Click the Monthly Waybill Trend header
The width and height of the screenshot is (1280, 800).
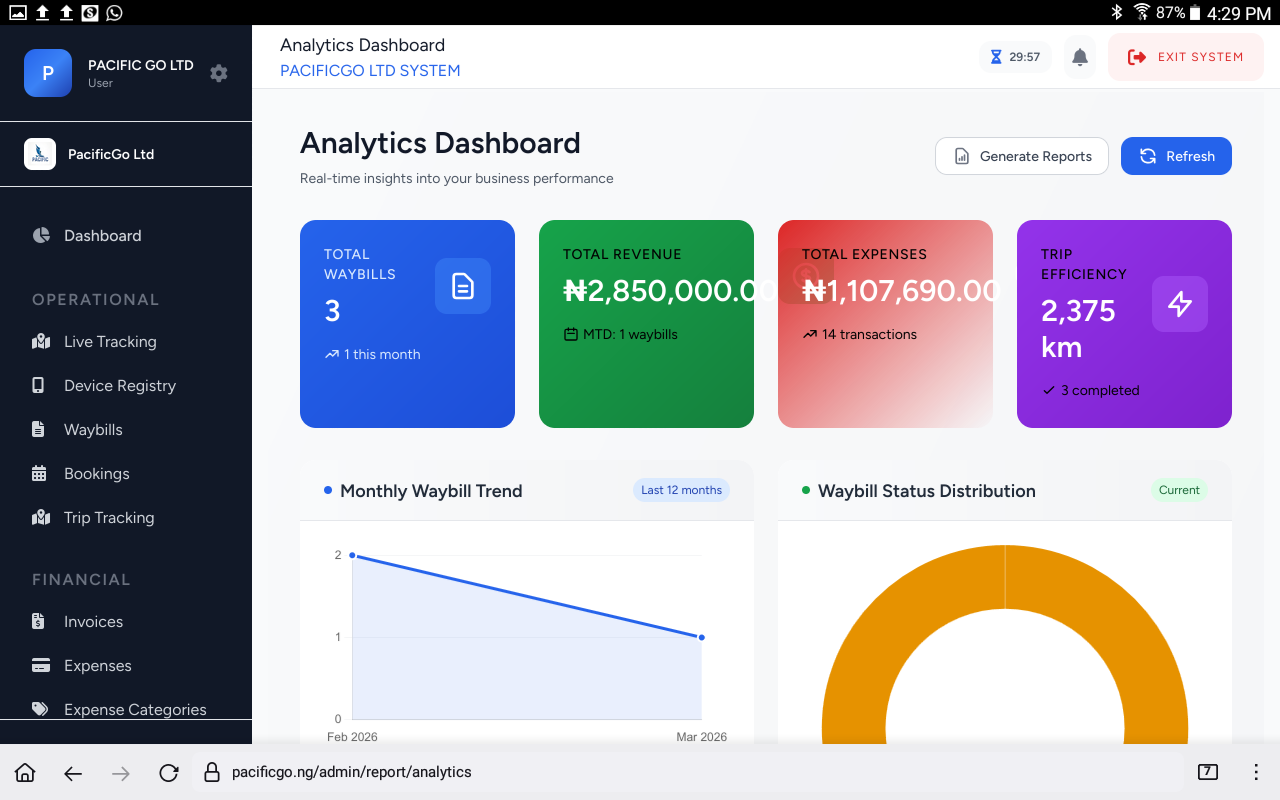pos(431,491)
